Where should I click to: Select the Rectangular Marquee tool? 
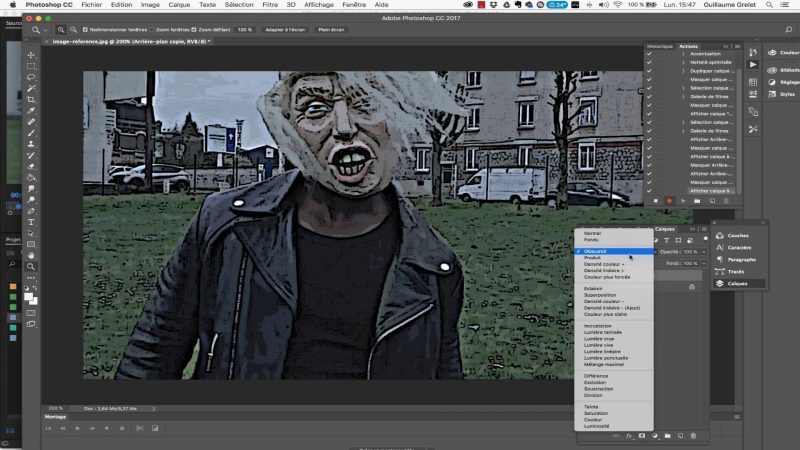(x=31, y=66)
